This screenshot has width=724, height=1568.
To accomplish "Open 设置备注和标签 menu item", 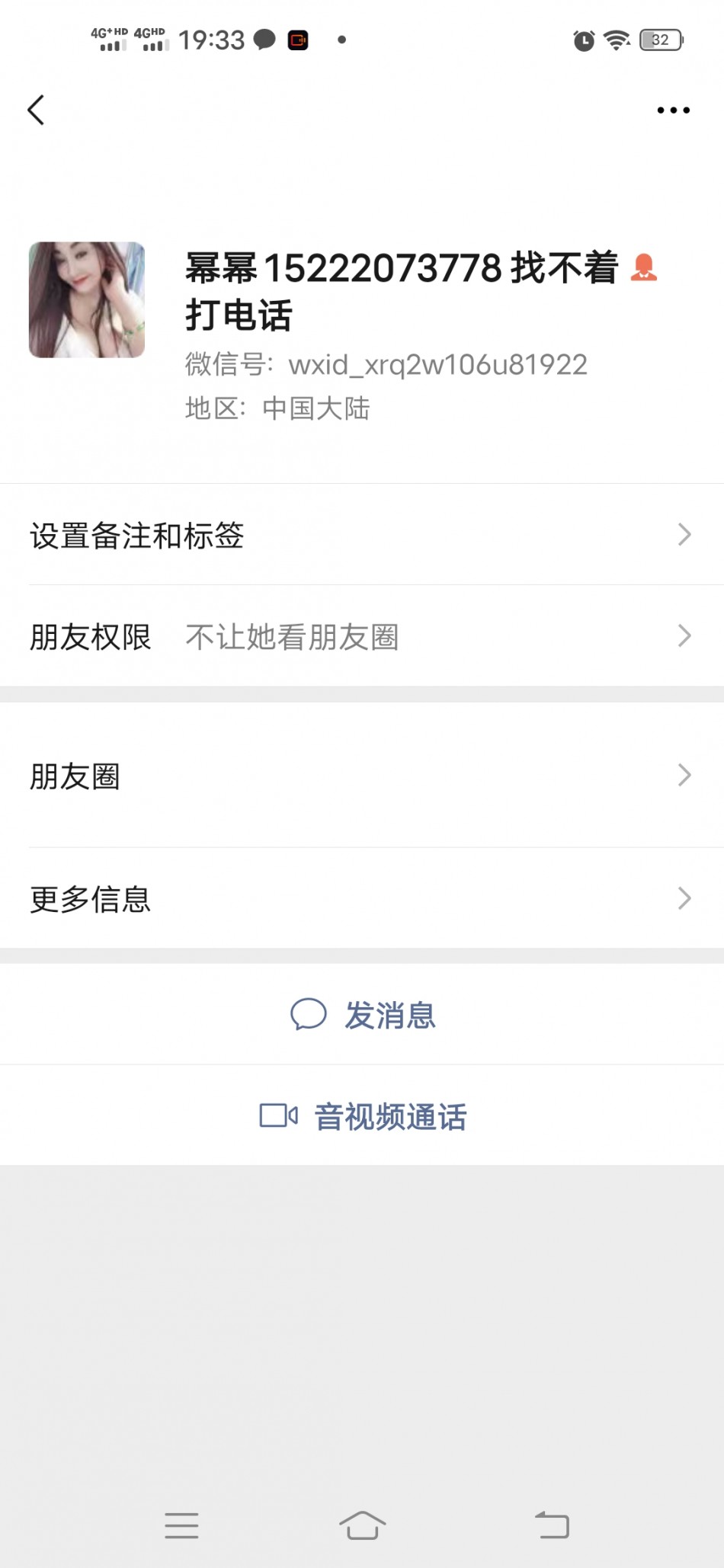I will 137,536.
